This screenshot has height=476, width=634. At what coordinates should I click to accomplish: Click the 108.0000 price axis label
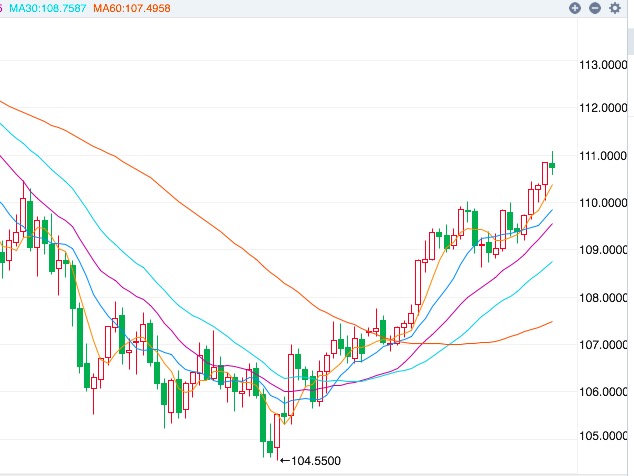[604, 298]
